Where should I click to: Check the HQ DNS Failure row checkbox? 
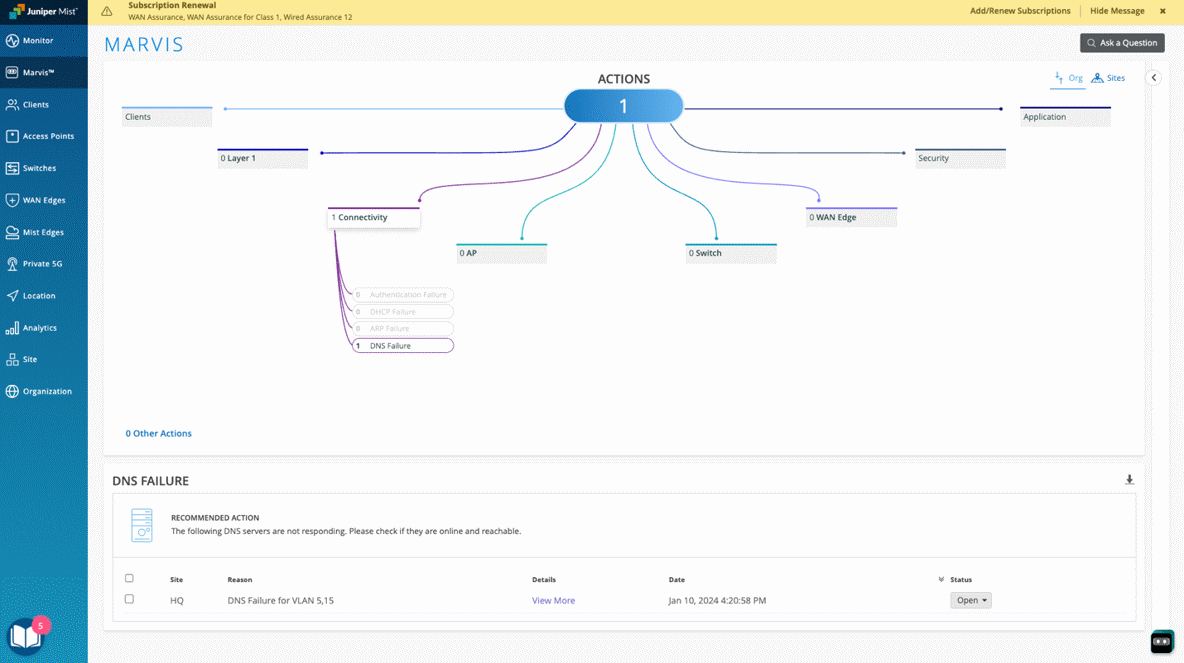tap(129, 600)
